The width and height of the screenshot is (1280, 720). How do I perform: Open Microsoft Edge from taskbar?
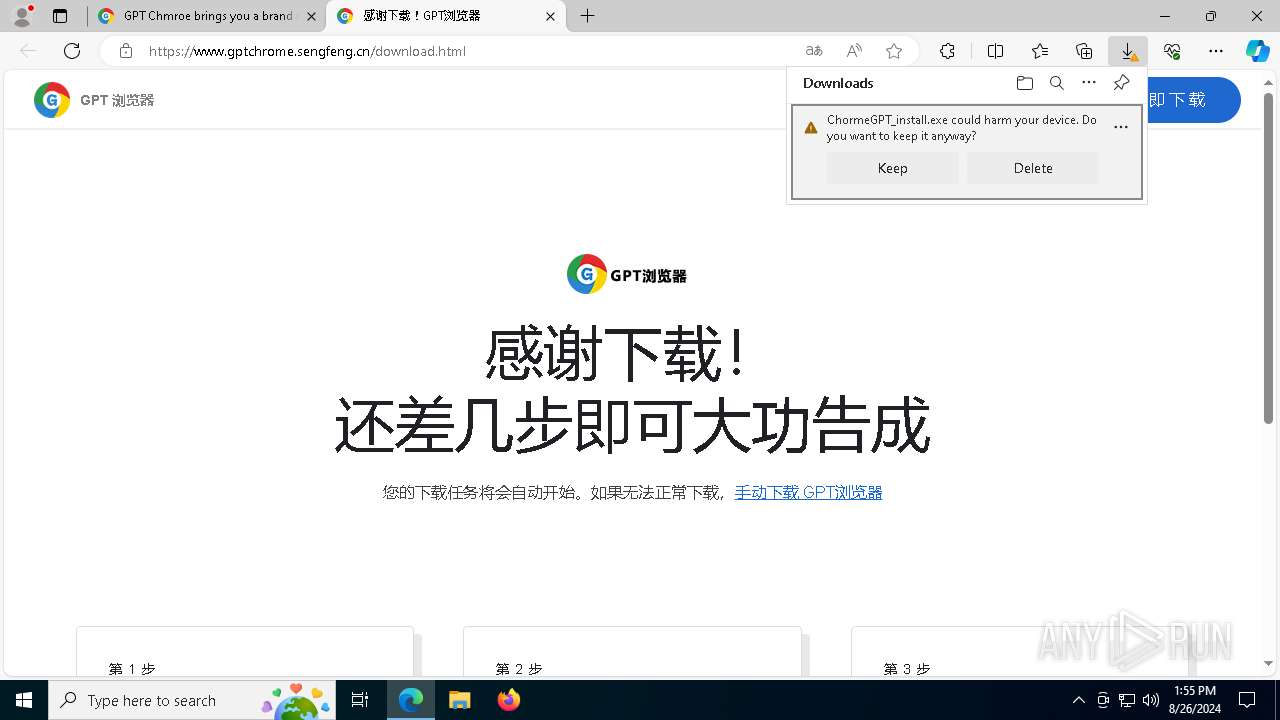[x=411, y=700]
